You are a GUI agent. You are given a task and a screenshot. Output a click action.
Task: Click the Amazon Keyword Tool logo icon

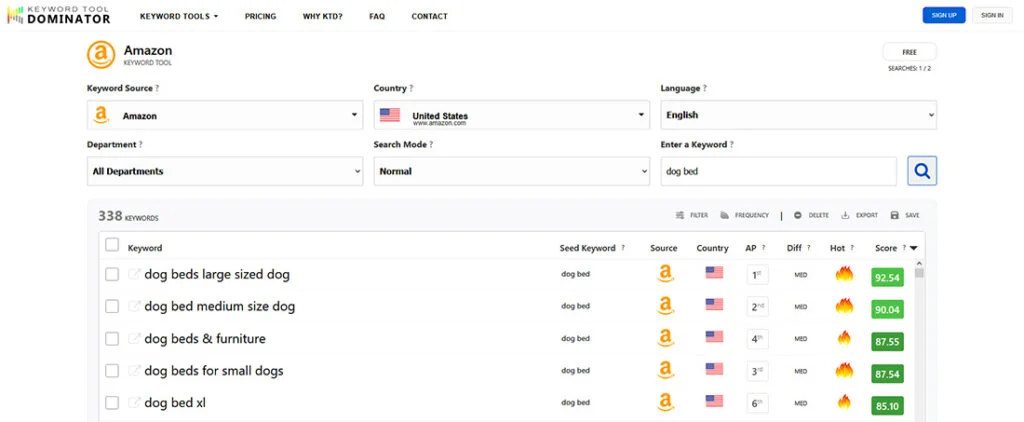tap(101, 55)
